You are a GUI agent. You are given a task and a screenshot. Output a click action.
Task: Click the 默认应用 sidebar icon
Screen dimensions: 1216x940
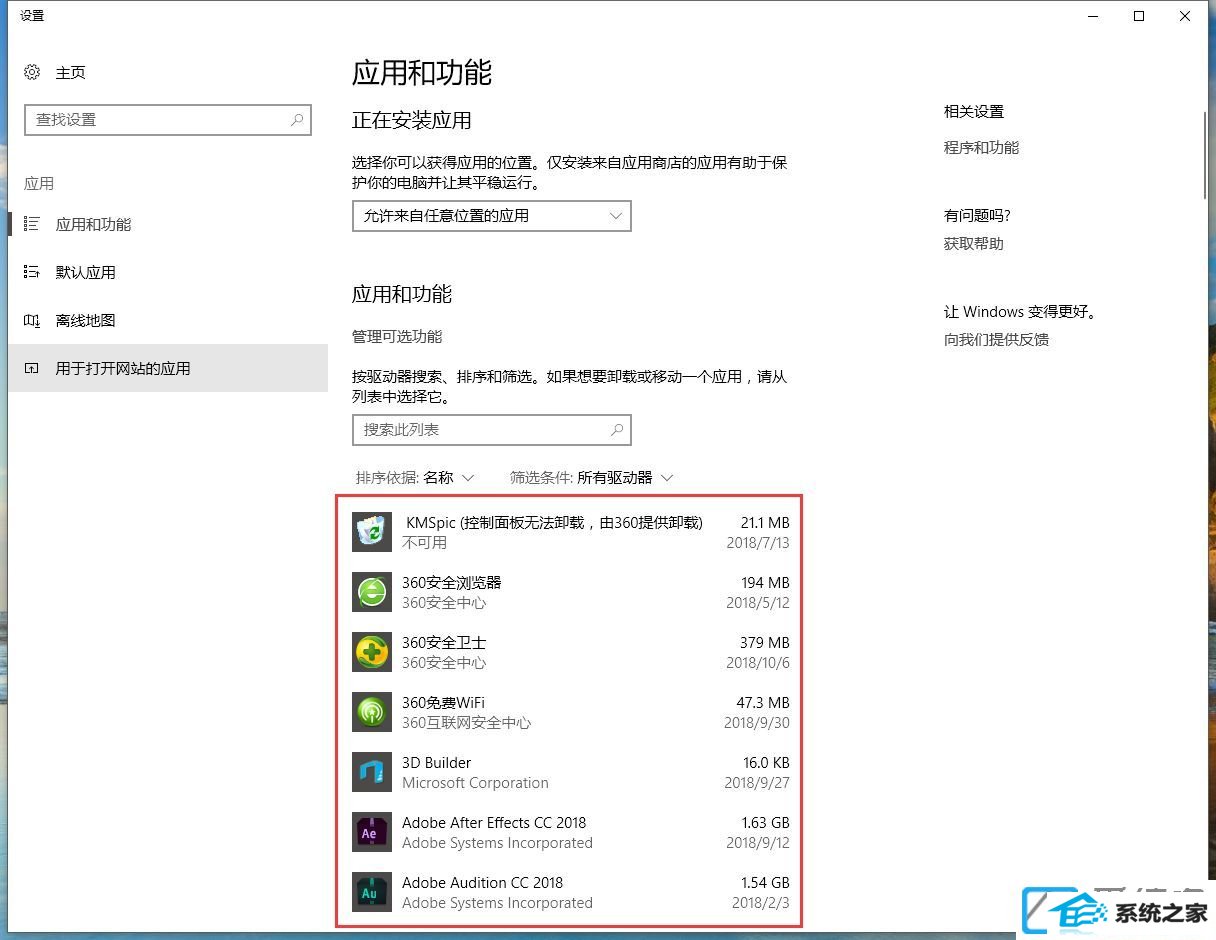[x=32, y=272]
